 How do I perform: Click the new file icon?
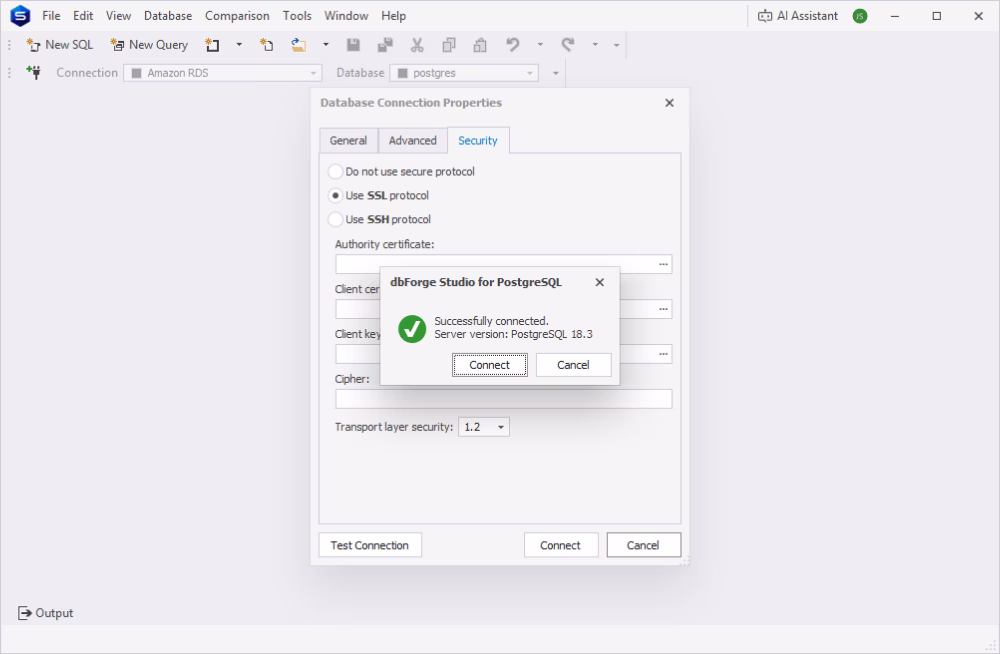pos(267,45)
